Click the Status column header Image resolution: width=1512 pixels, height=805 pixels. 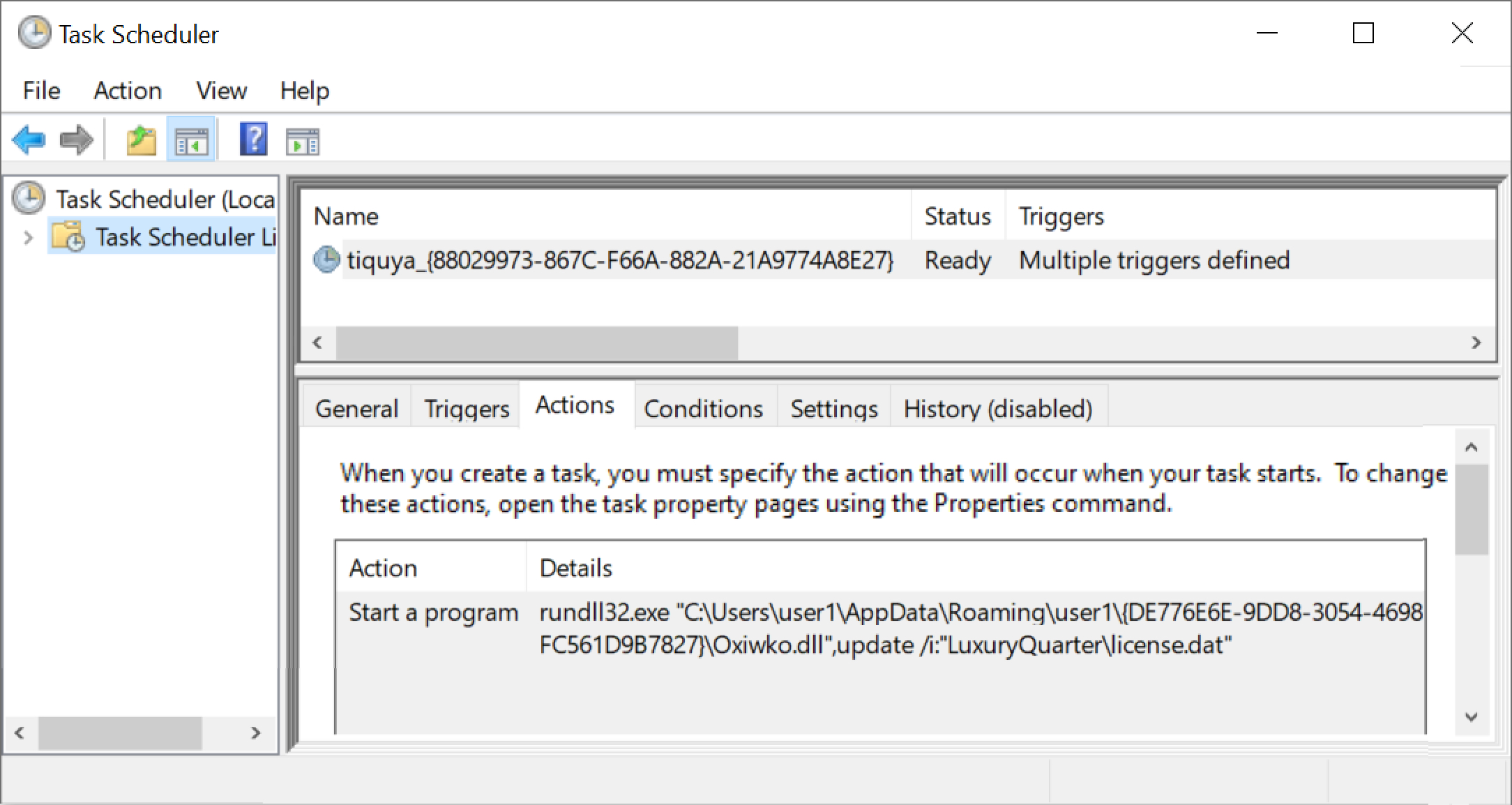click(958, 216)
